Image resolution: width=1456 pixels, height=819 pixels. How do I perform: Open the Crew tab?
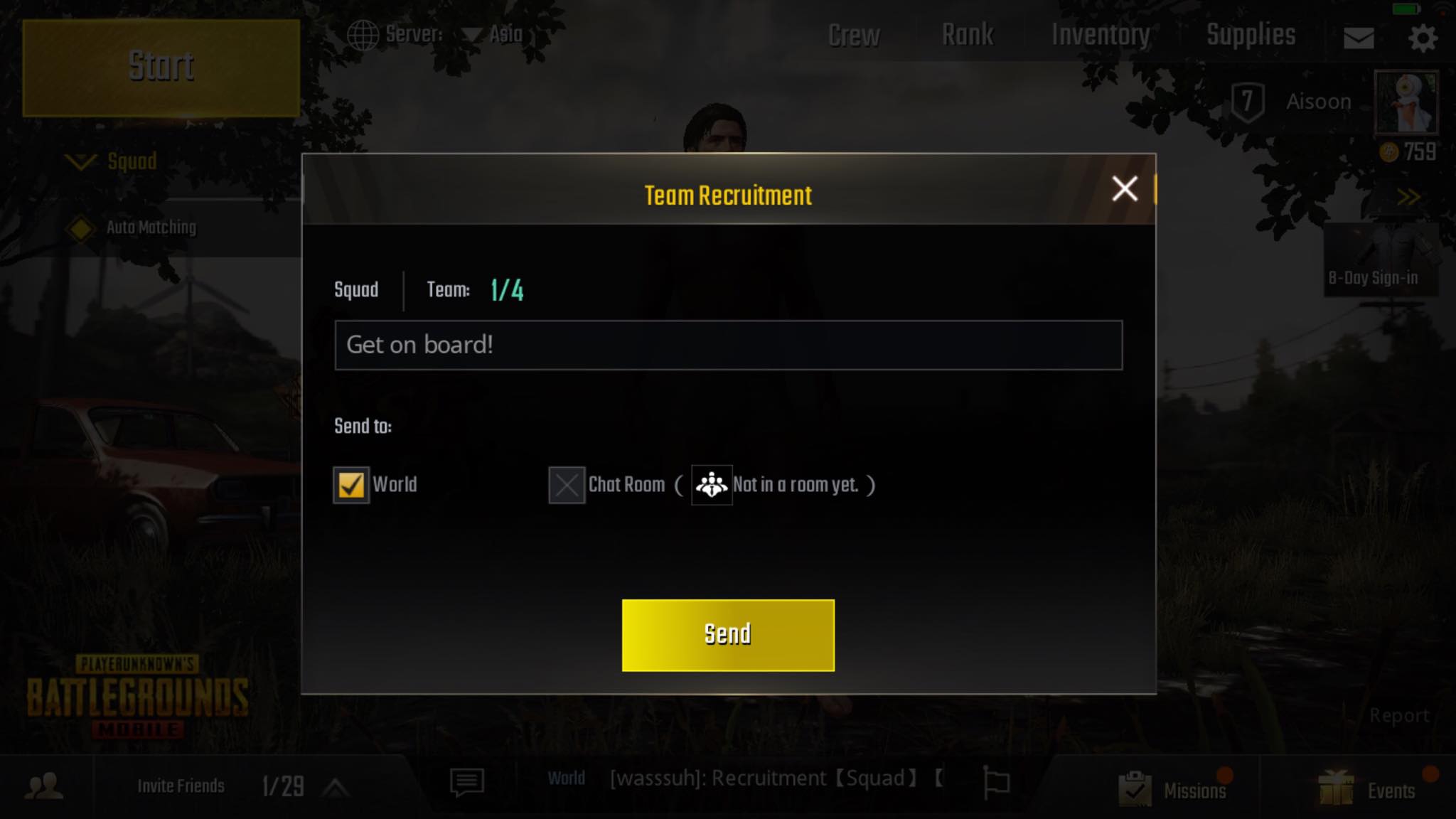[854, 35]
